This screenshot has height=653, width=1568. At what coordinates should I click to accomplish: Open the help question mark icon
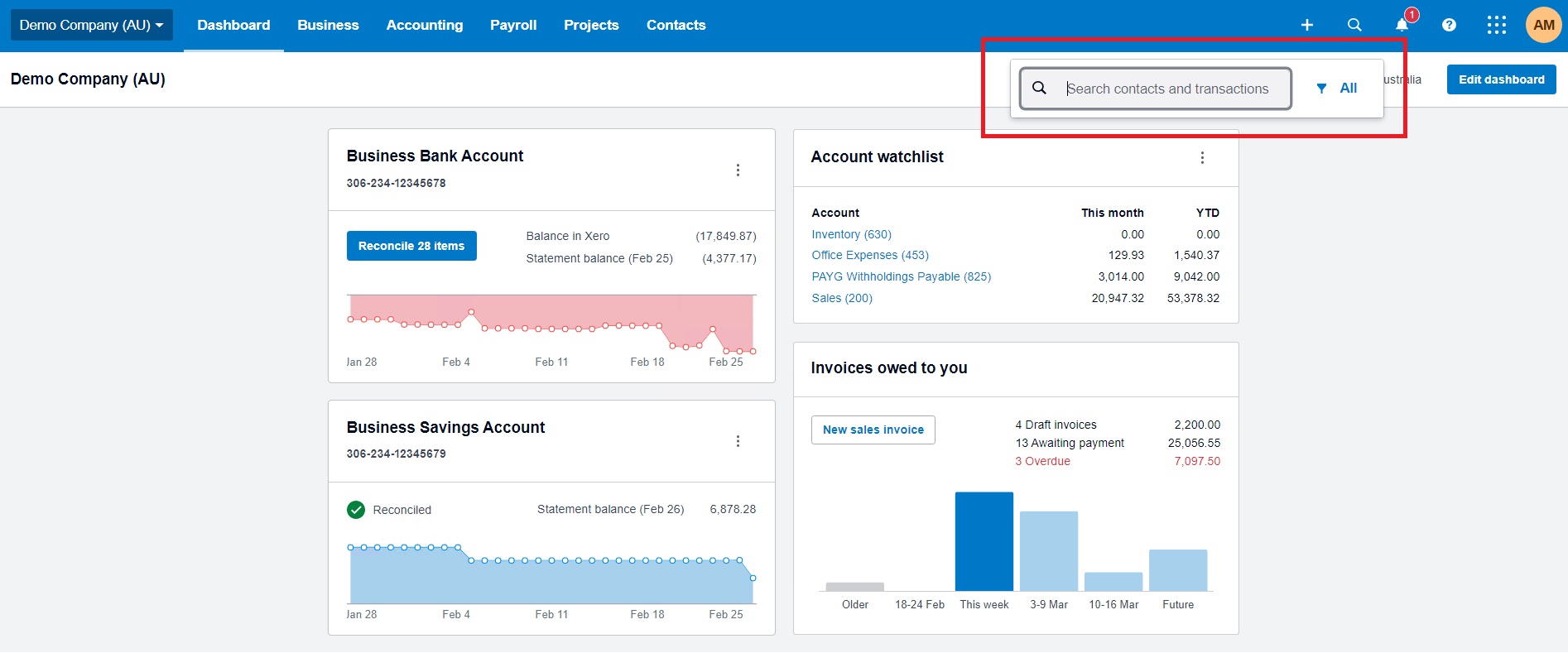click(x=1449, y=25)
